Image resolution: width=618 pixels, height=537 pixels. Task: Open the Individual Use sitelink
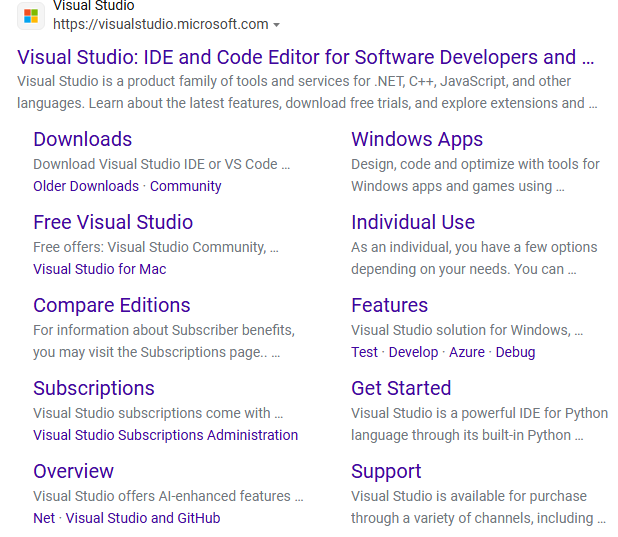coord(413,222)
